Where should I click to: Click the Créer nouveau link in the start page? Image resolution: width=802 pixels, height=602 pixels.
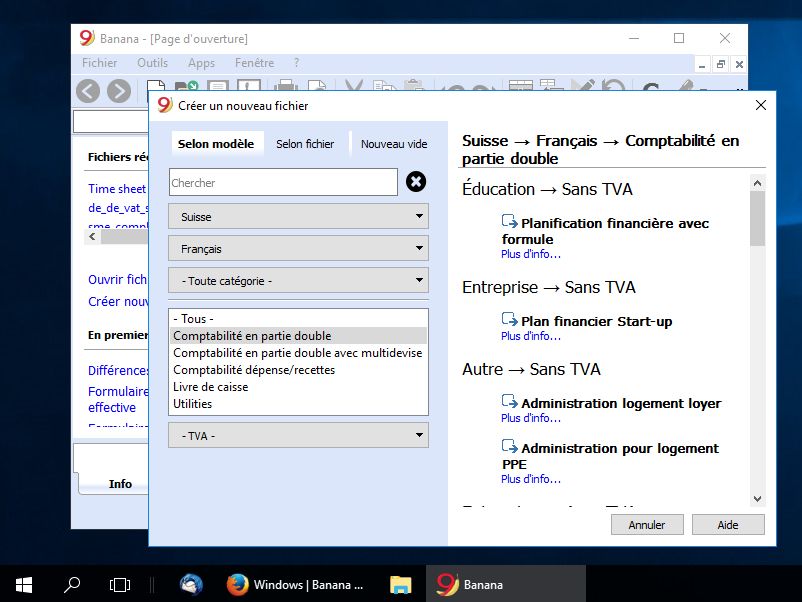click(x=118, y=301)
